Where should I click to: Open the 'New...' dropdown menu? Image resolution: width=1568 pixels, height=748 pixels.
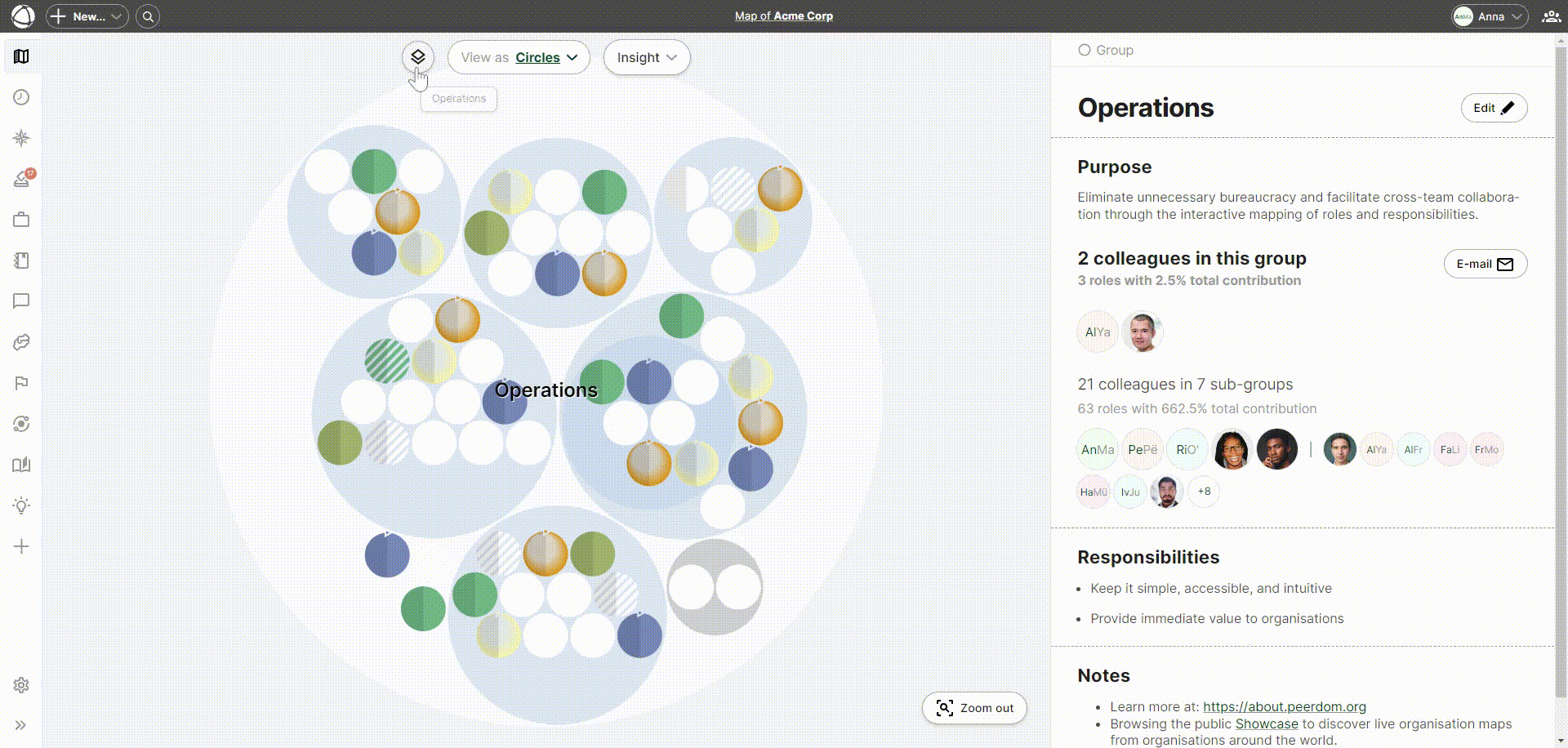coord(87,16)
